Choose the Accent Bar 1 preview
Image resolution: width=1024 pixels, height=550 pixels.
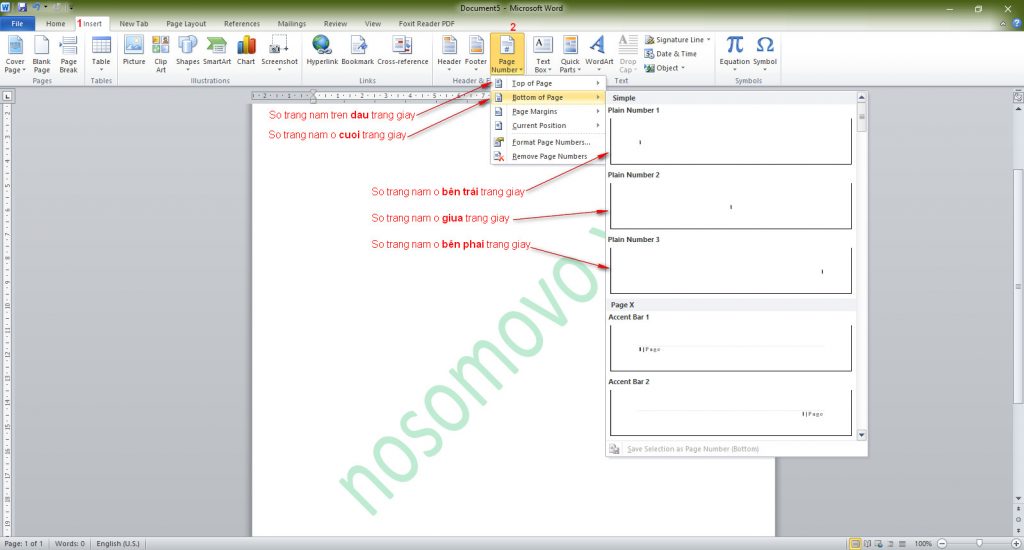[731, 348]
